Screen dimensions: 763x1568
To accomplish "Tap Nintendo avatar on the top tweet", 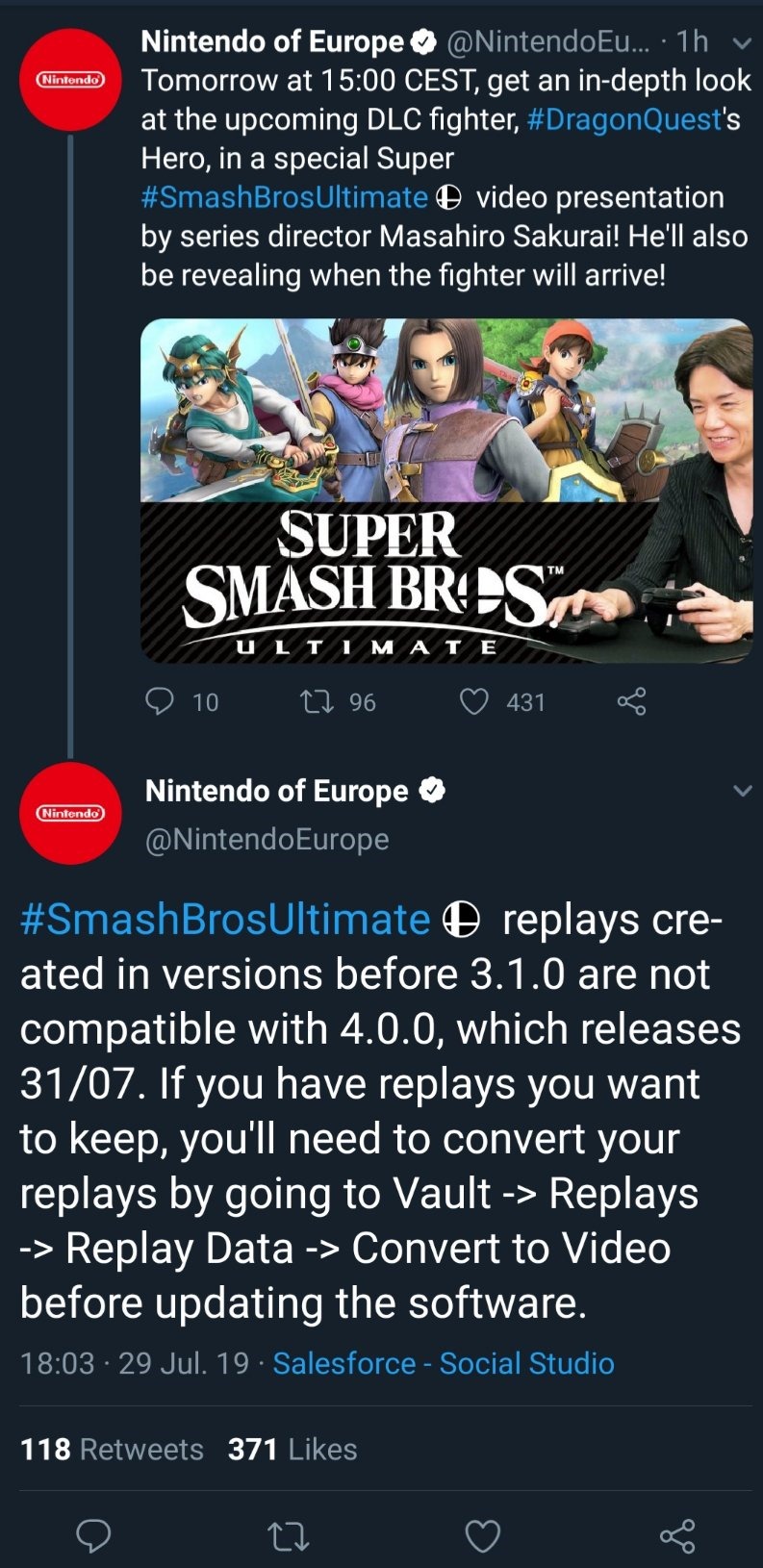I will tap(70, 80).
